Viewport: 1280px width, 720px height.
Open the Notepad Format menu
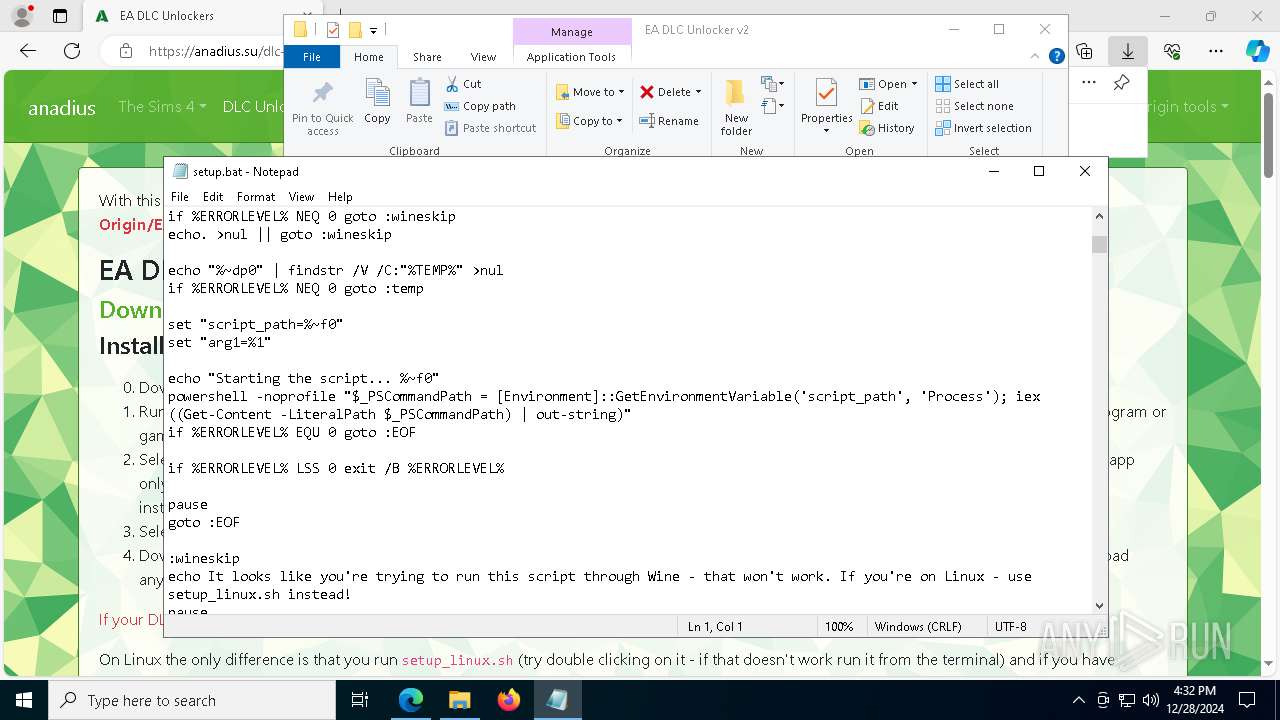pyautogui.click(x=256, y=197)
